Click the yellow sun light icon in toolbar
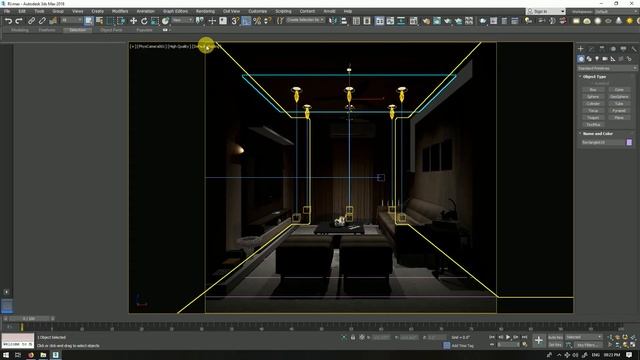640x360 pixels. tap(629, 21)
